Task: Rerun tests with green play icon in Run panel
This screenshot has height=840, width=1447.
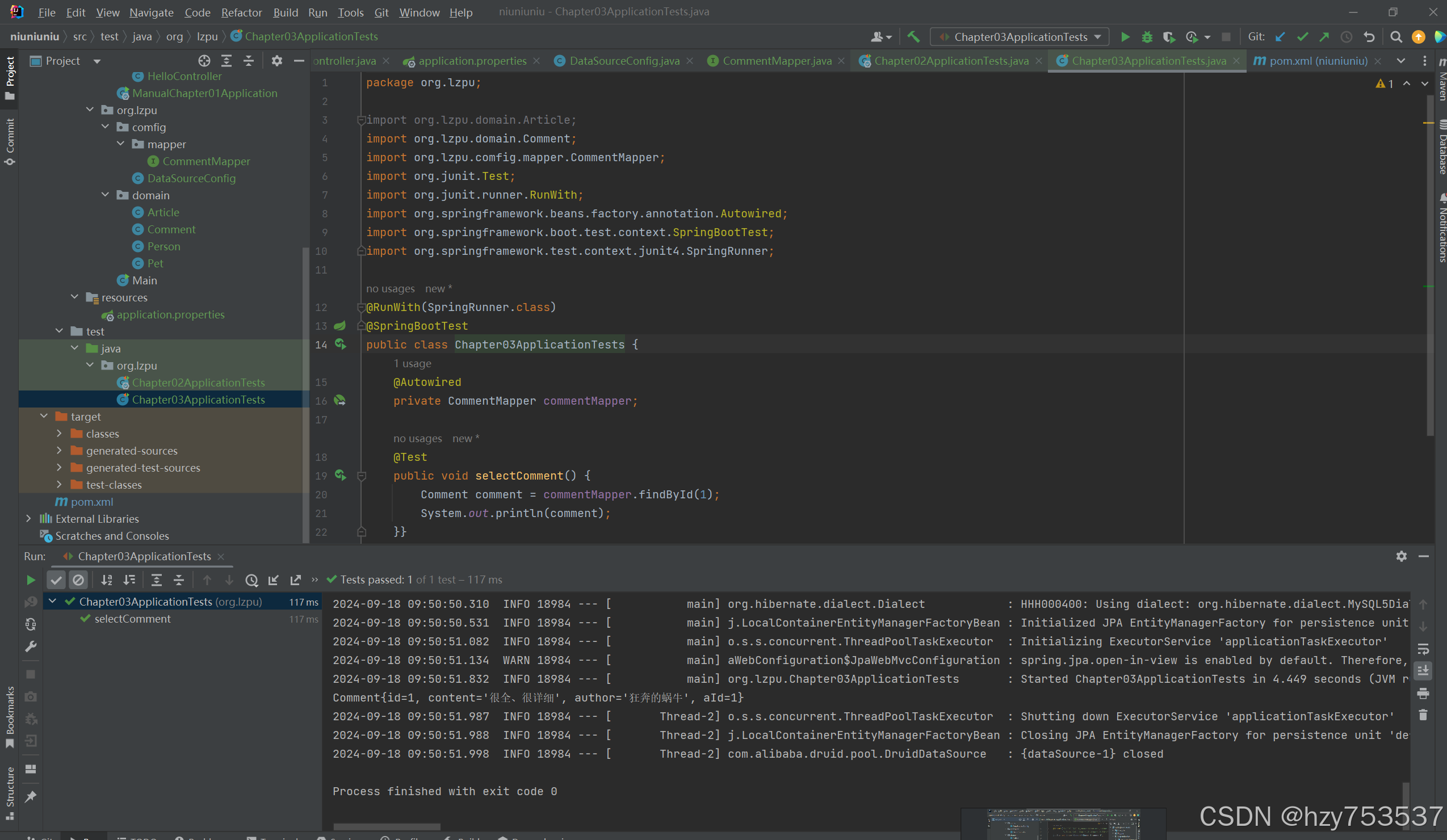Action: point(31,579)
